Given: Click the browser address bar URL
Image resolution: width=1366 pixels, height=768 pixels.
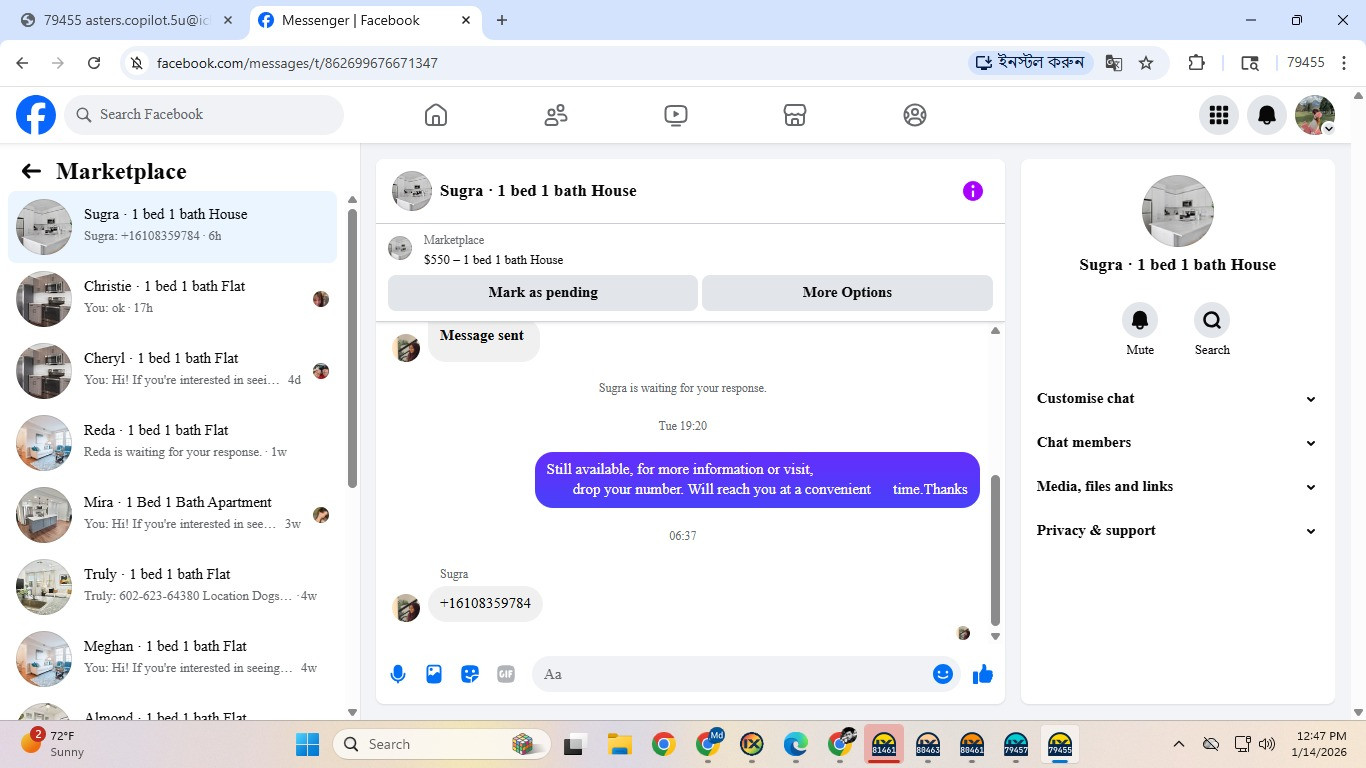Looking at the screenshot, I should (x=297, y=63).
